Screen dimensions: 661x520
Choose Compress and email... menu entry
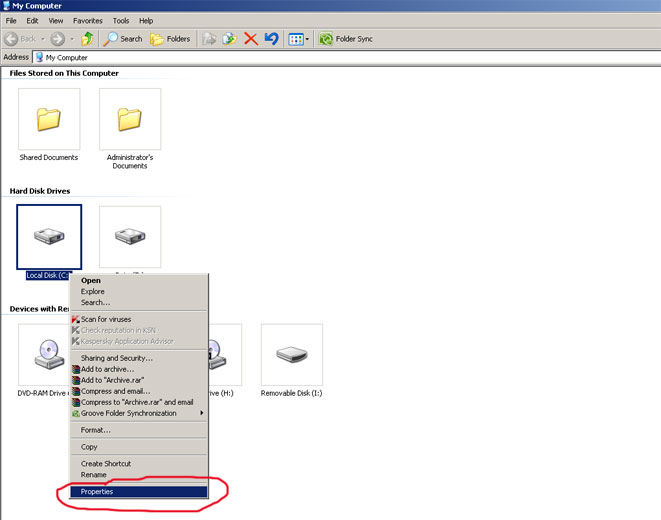tap(139, 391)
